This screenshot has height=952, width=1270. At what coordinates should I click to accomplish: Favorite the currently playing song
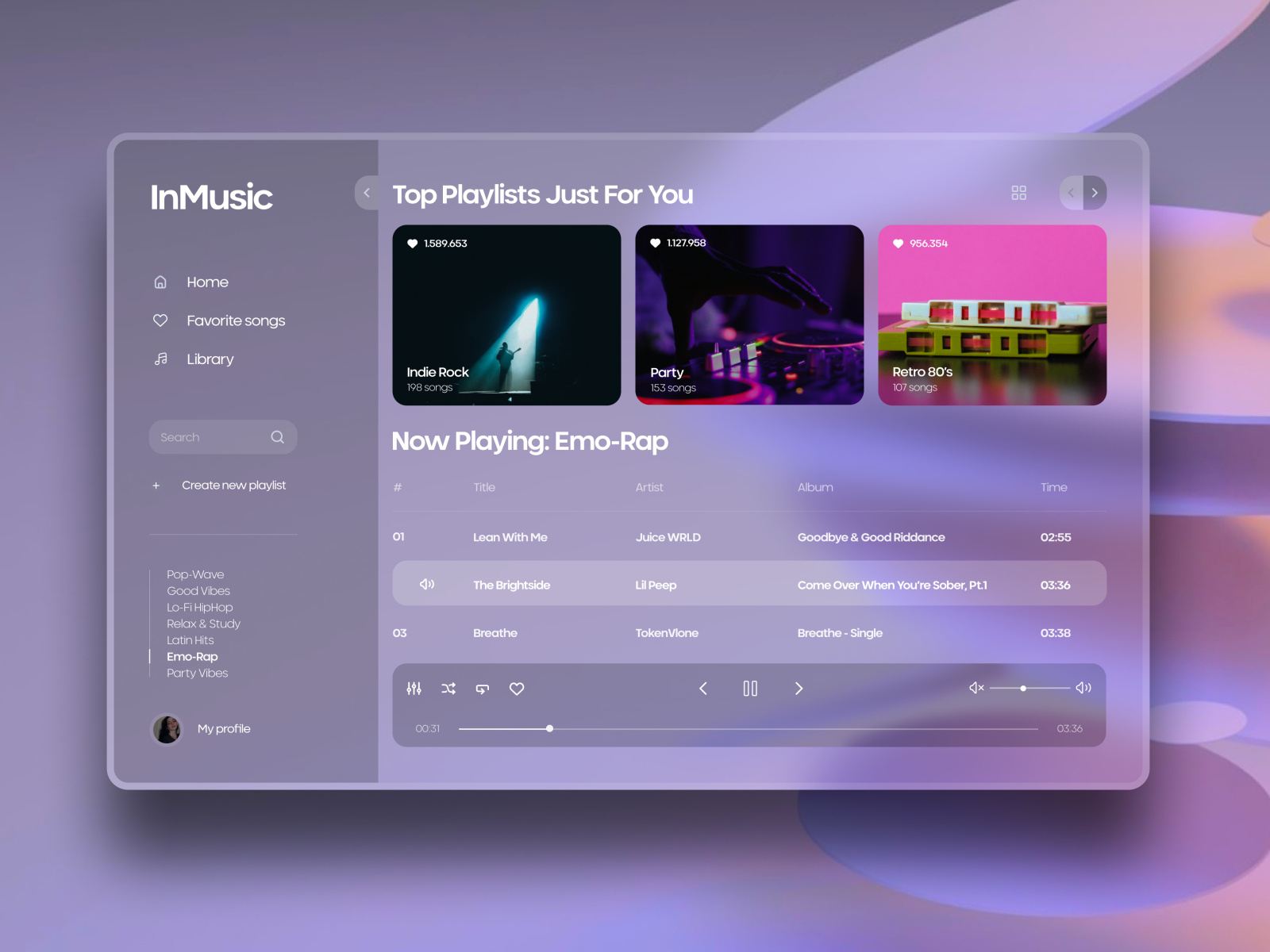coord(516,689)
